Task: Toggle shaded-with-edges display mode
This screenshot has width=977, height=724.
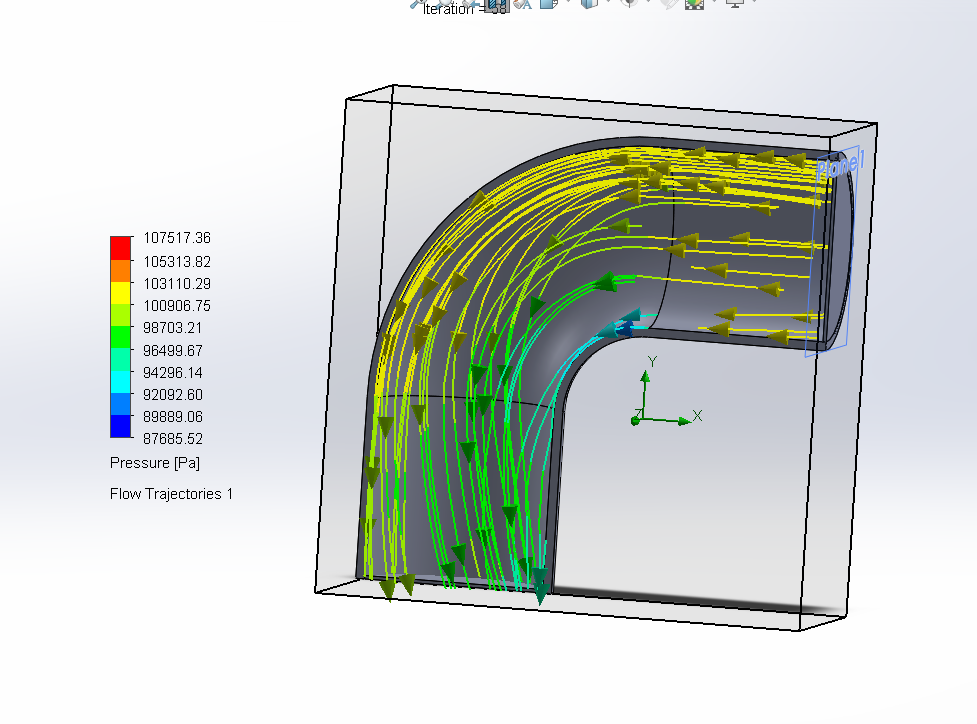Action: [589, 5]
